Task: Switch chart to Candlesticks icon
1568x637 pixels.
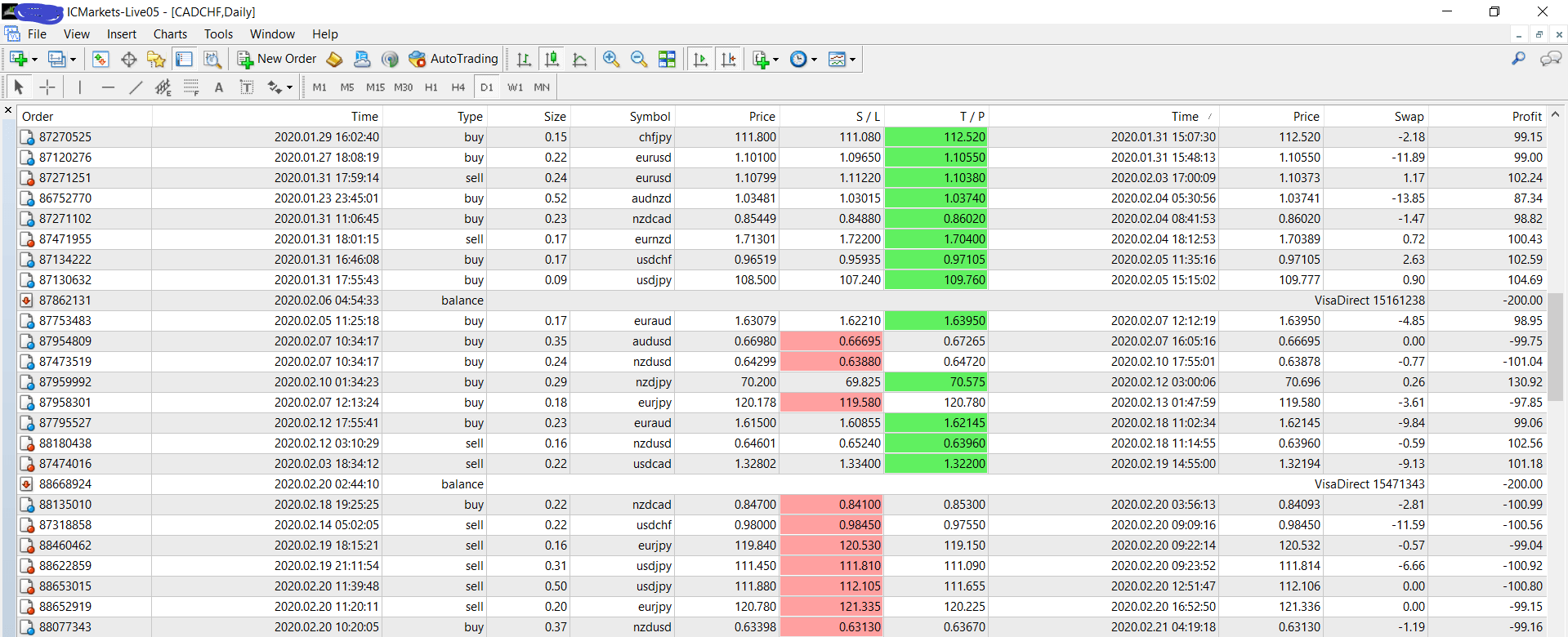Action: 552,59
